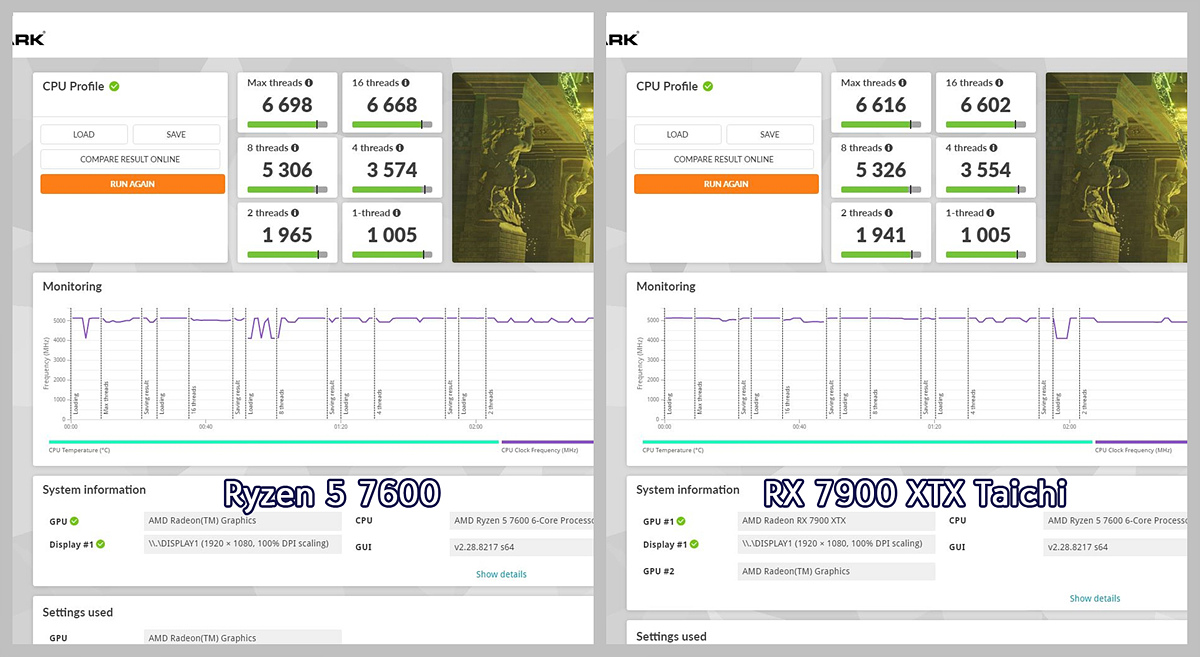Open Show details link in left system information

tap(501, 574)
